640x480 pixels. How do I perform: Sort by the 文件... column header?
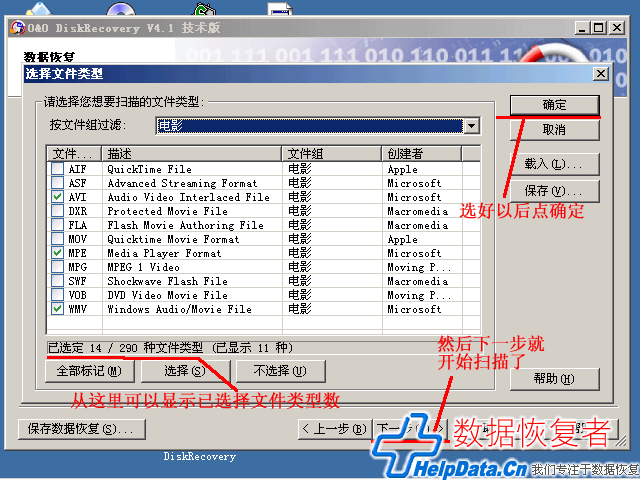click(x=74, y=154)
